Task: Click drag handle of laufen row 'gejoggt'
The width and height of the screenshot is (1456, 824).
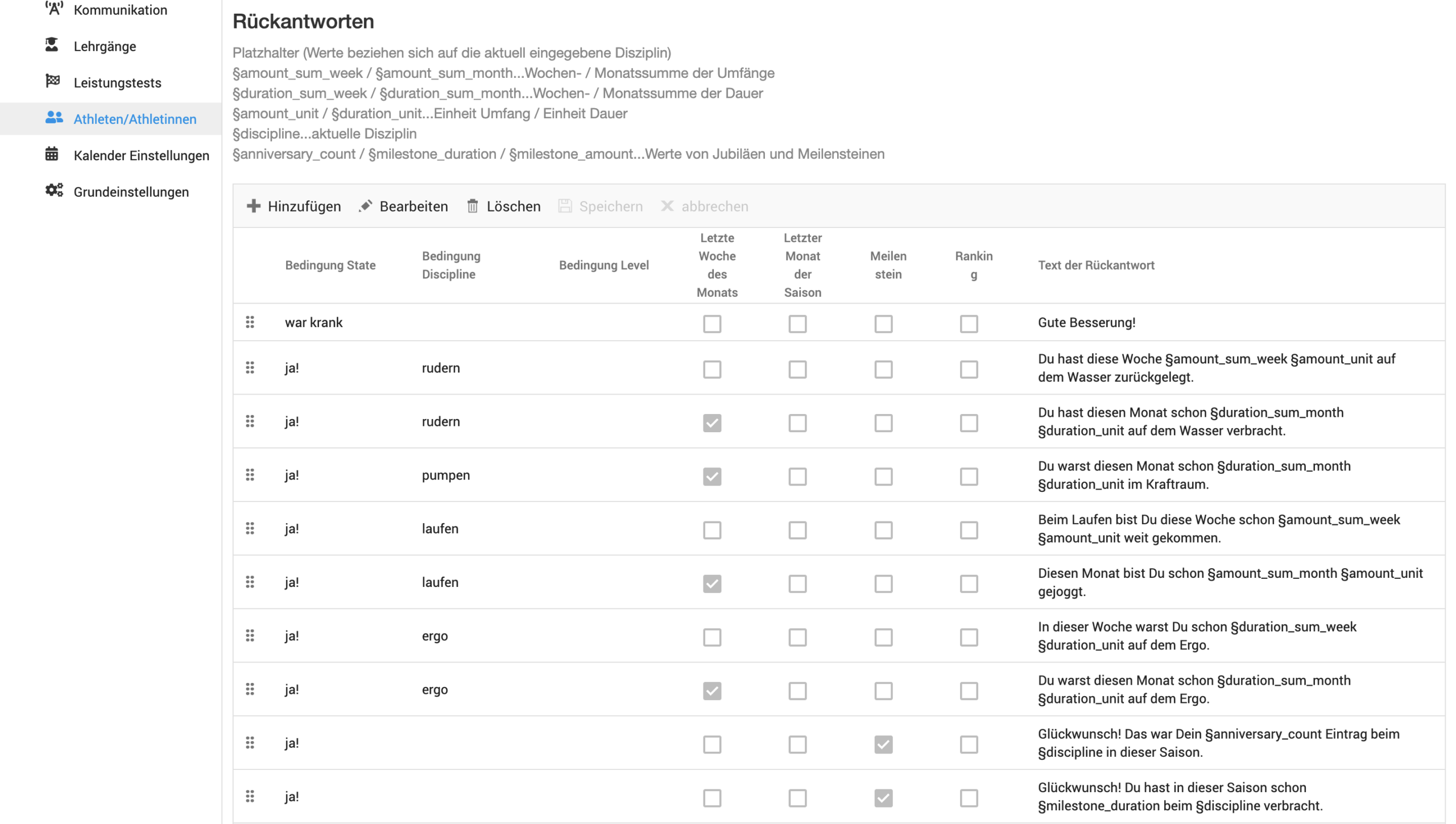Action: pyautogui.click(x=250, y=582)
